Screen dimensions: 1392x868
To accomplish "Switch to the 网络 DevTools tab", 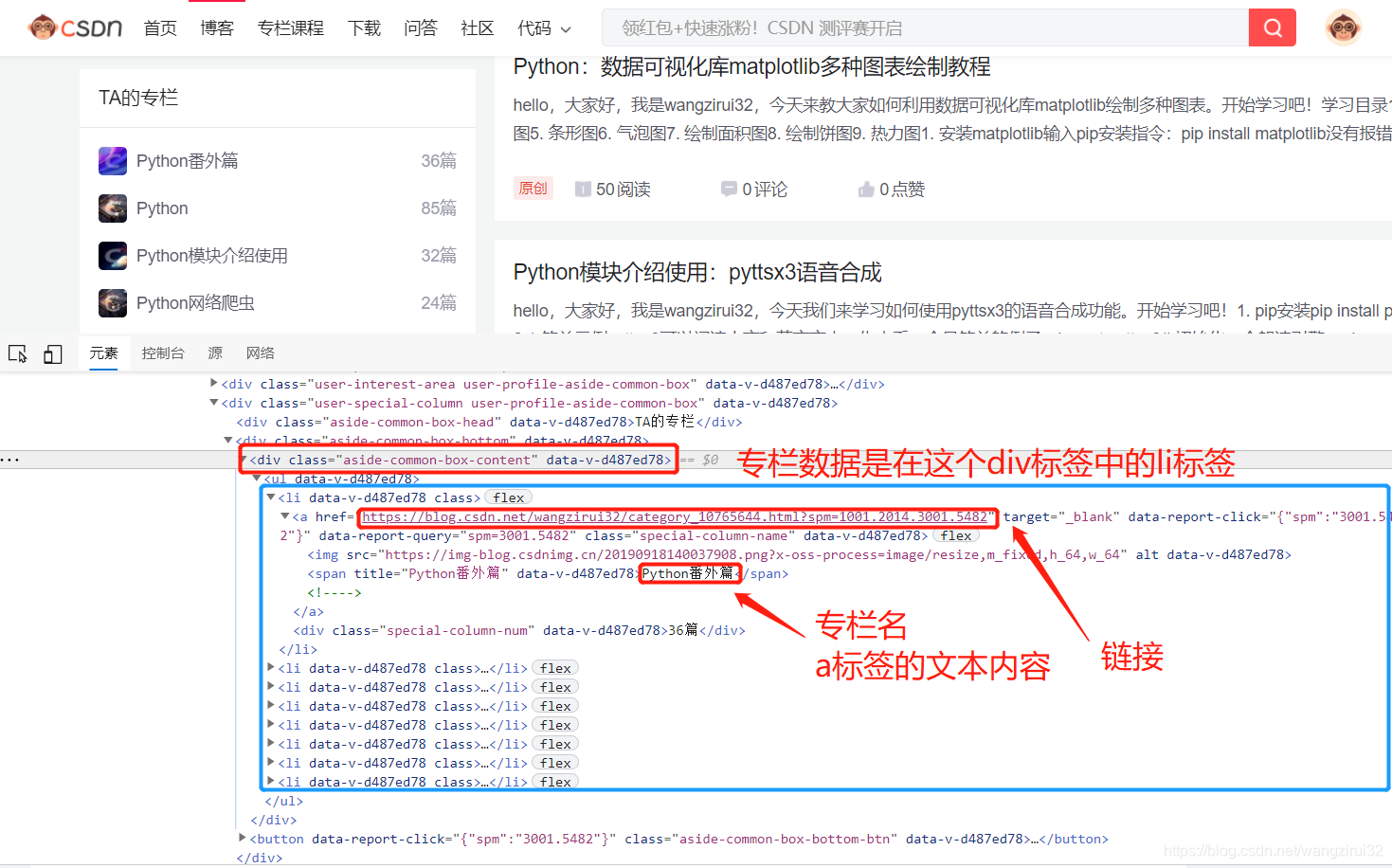I will [261, 353].
